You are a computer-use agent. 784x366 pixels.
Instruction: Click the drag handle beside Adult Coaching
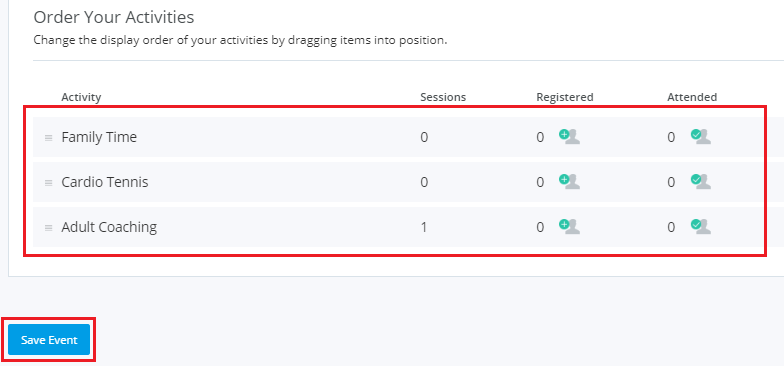48,228
